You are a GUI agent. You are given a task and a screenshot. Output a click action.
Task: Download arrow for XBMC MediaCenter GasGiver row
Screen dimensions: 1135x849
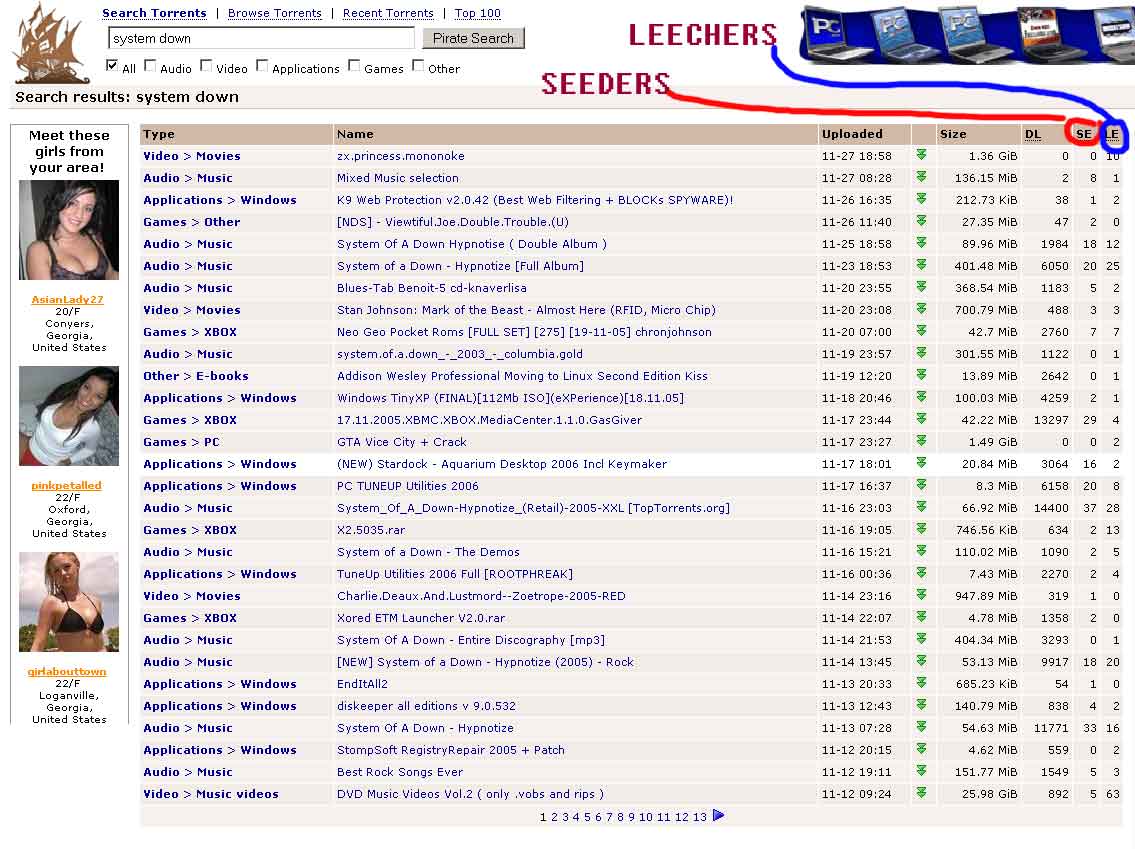pyautogui.click(x=921, y=418)
